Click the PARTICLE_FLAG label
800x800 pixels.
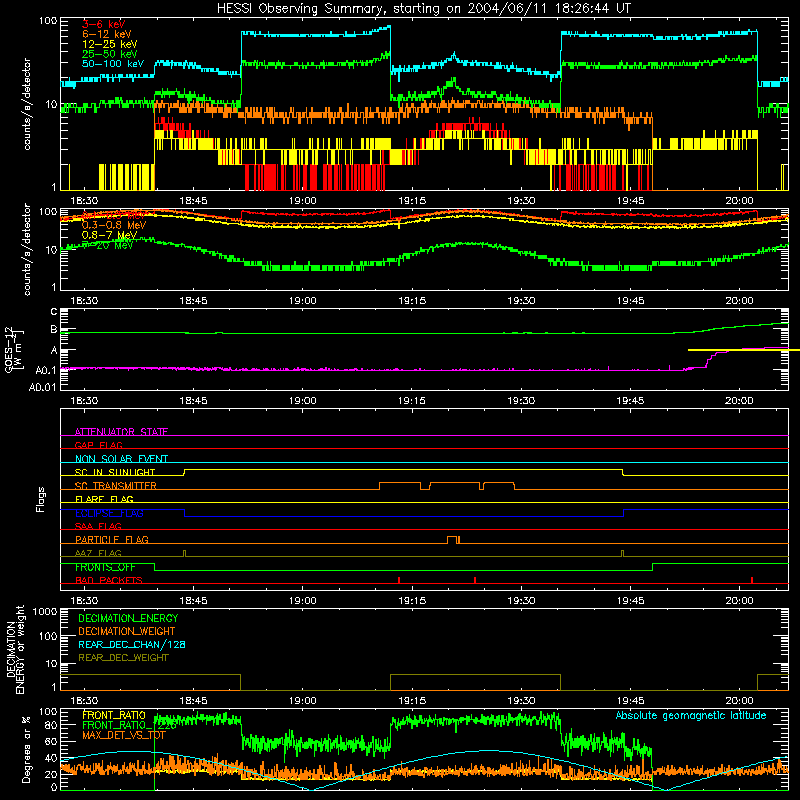pos(112,539)
